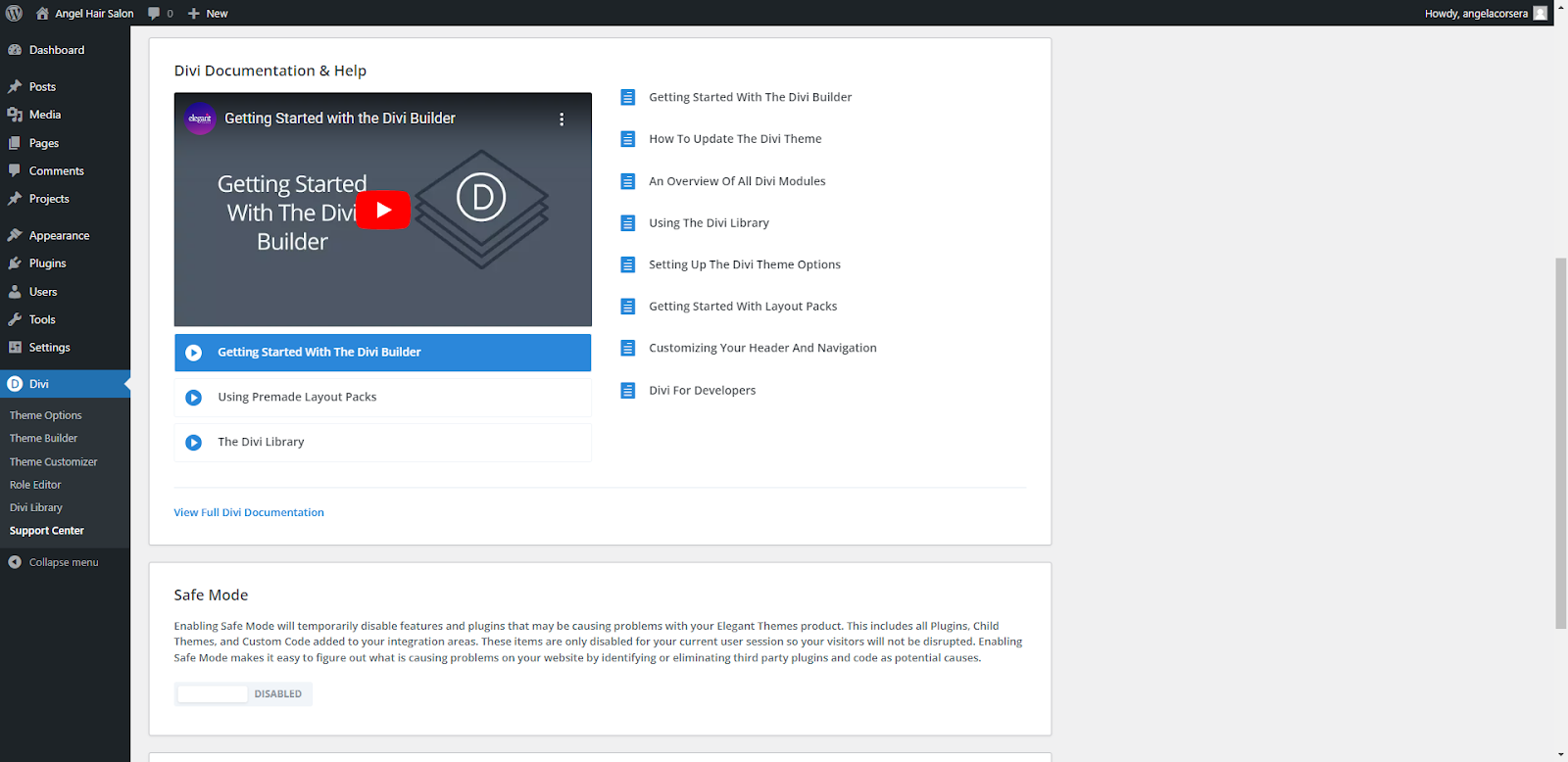Select Using Premade Layout Packs video

383,398
